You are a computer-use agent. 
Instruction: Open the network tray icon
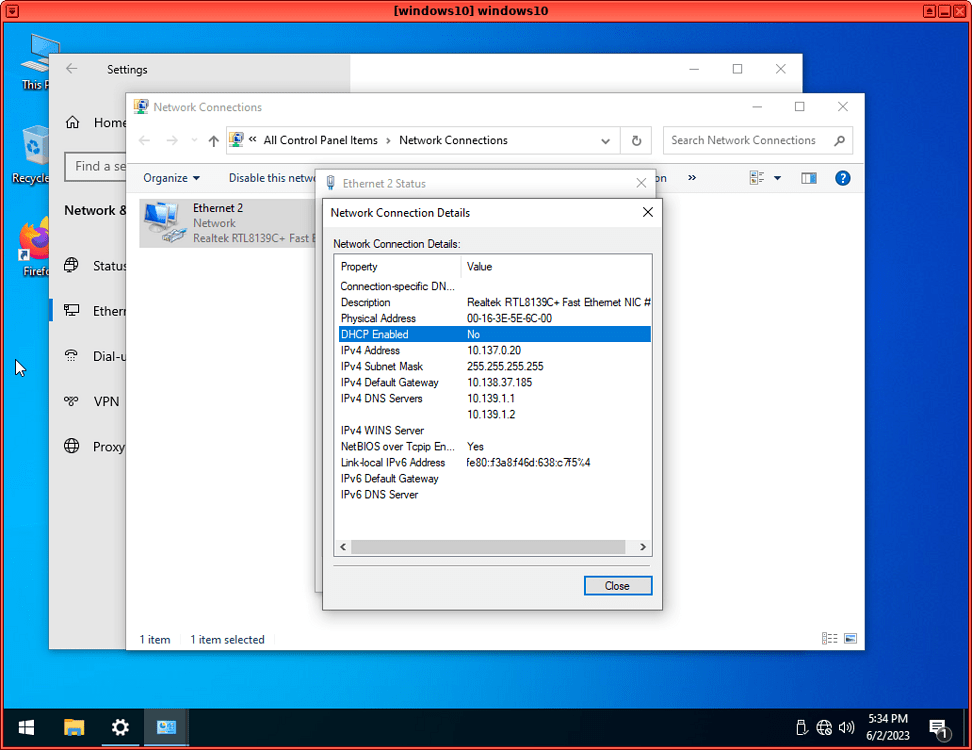tap(824, 728)
